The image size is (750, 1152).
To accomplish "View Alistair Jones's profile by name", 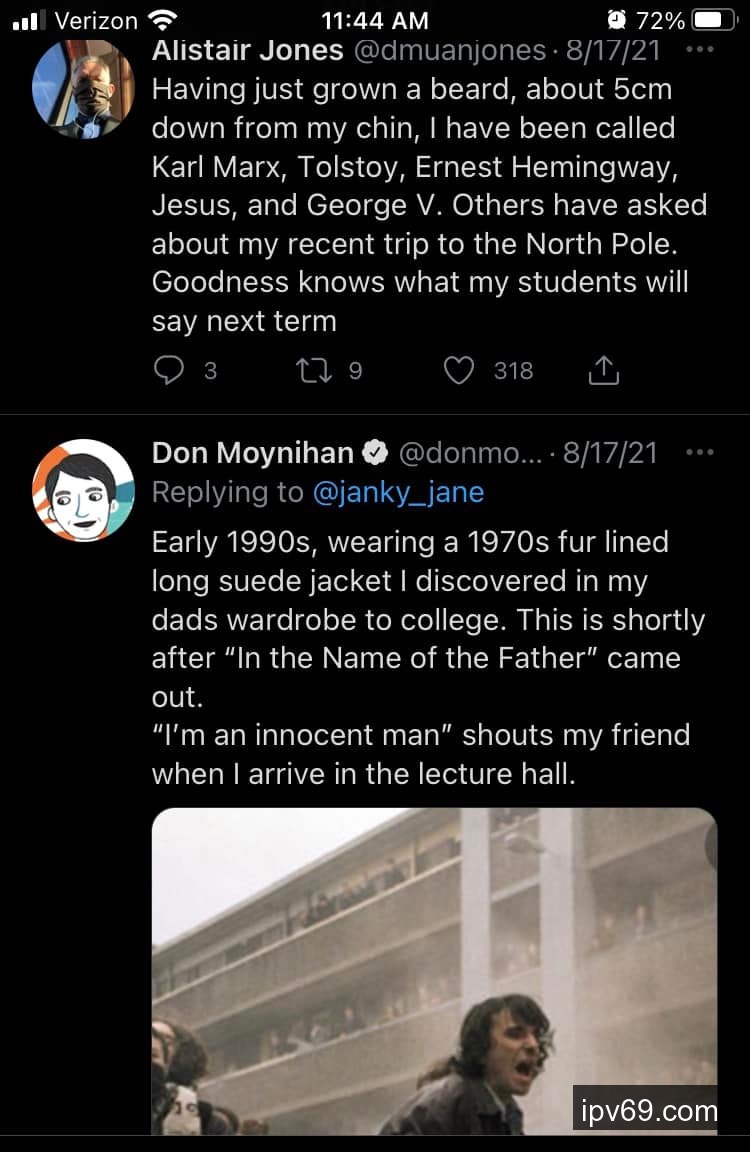I will 247,50.
